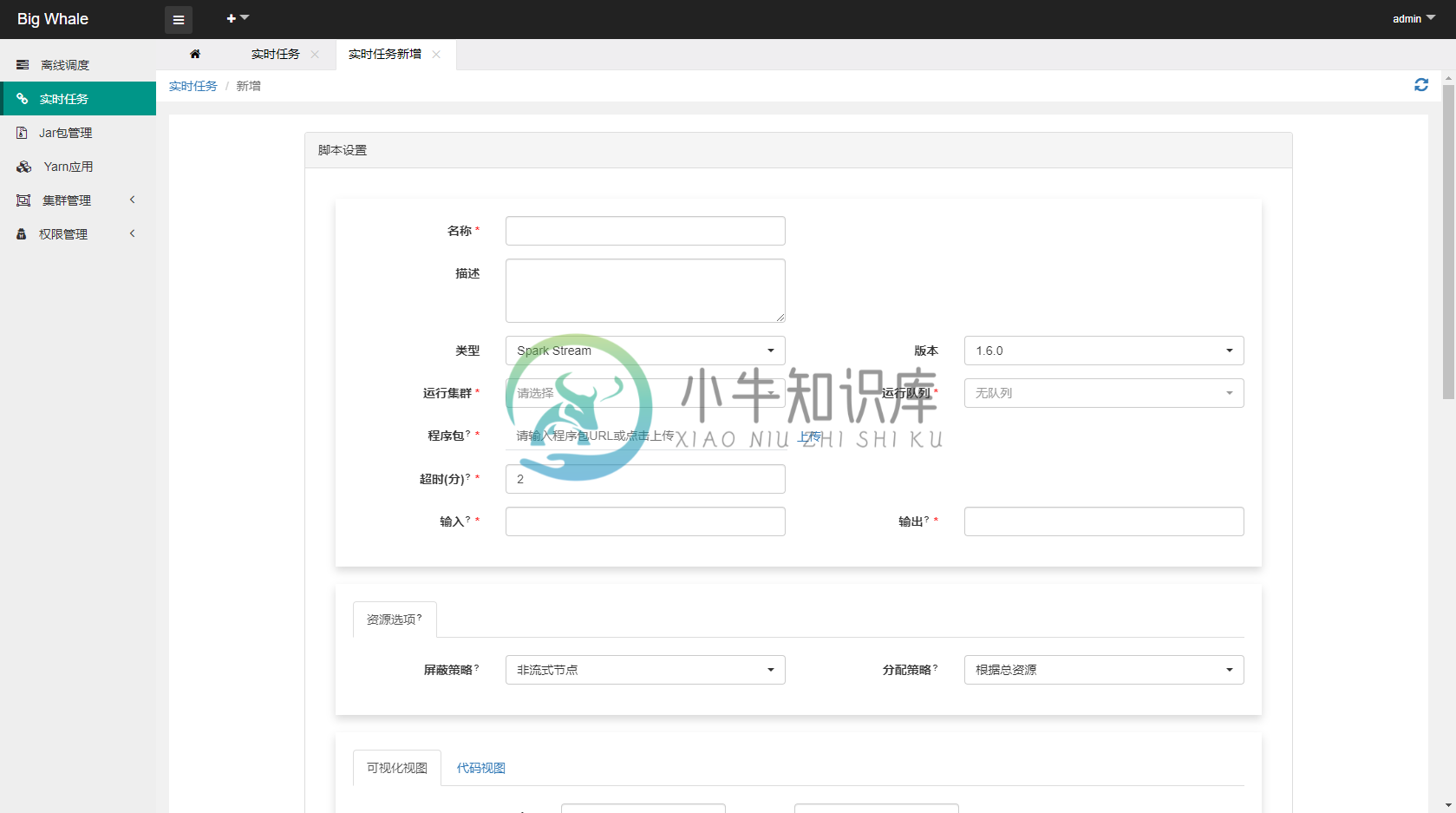Click the 权限管理 lock icon
1456x813 pixels.
[x=22, y=234]
